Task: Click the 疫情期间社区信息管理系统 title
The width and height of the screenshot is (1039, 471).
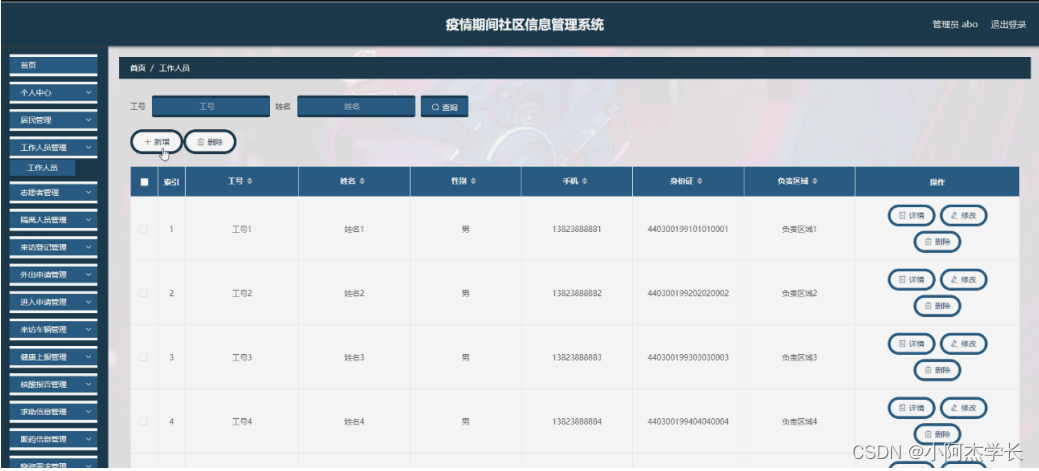Action: (x=525, y=25)
